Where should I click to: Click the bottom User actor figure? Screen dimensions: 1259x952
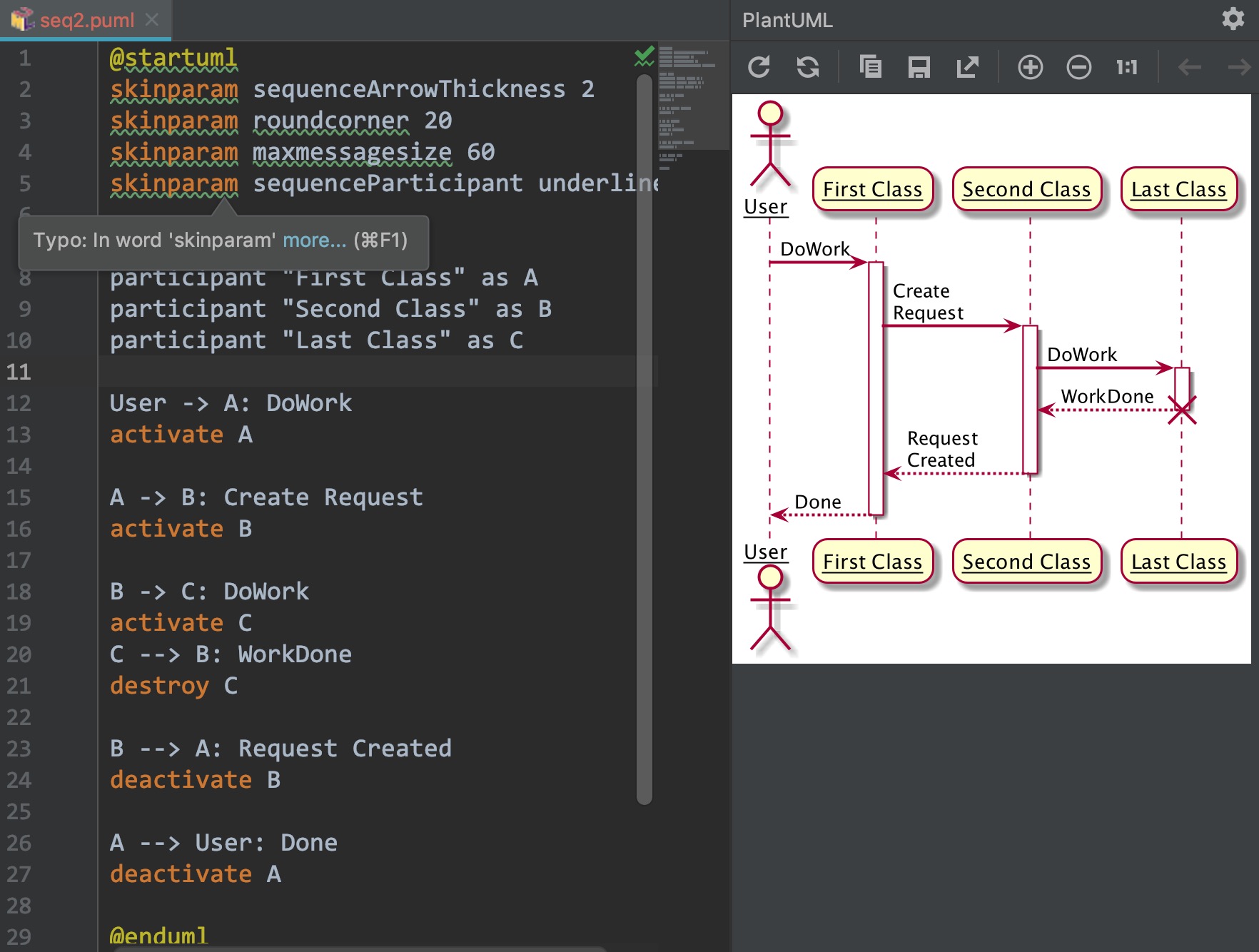coord(770,608)
